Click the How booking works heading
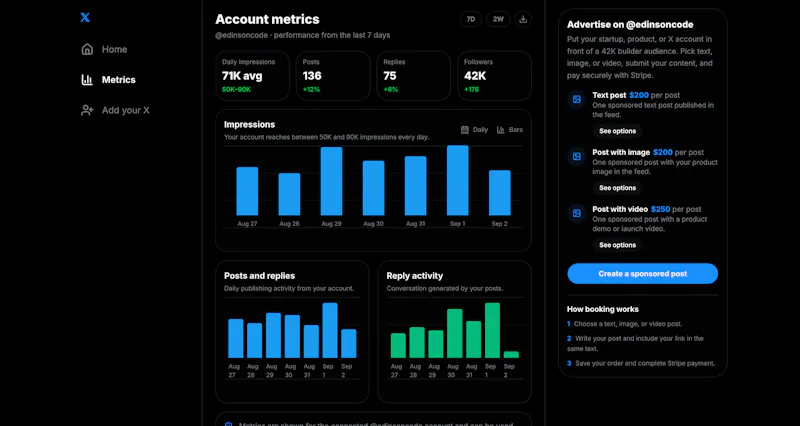This screenshot has height=426, width=800. click(603, 309)
